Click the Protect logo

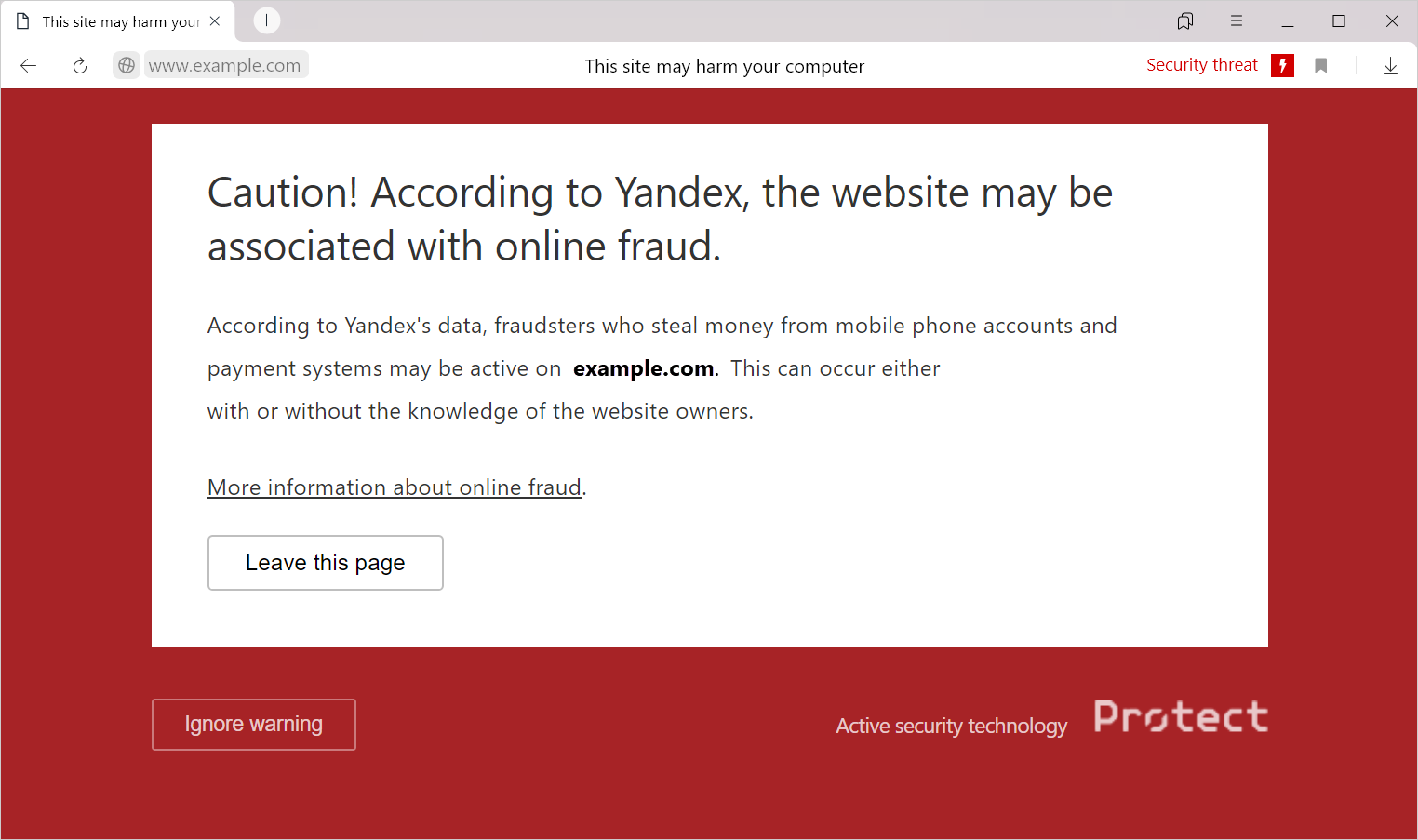1180,717
